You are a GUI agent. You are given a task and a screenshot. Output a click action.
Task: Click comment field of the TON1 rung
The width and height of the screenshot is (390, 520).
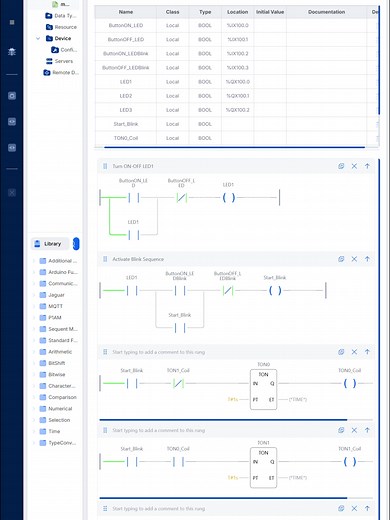[159, 430]
